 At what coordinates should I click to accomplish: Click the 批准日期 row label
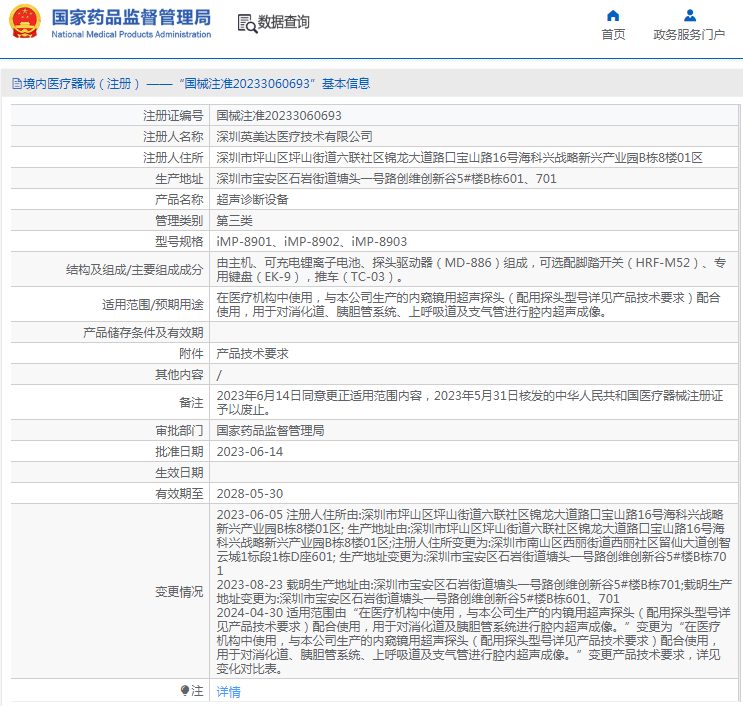179,452
